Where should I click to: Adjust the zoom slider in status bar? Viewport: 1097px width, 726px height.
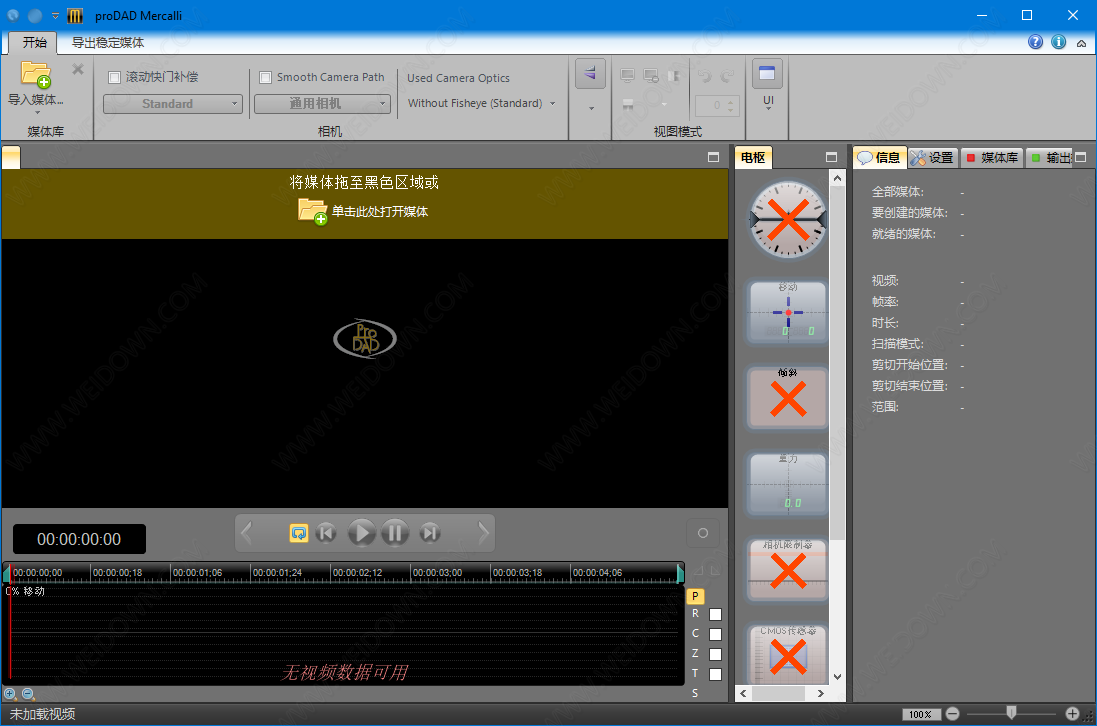tap(1012, 713)
